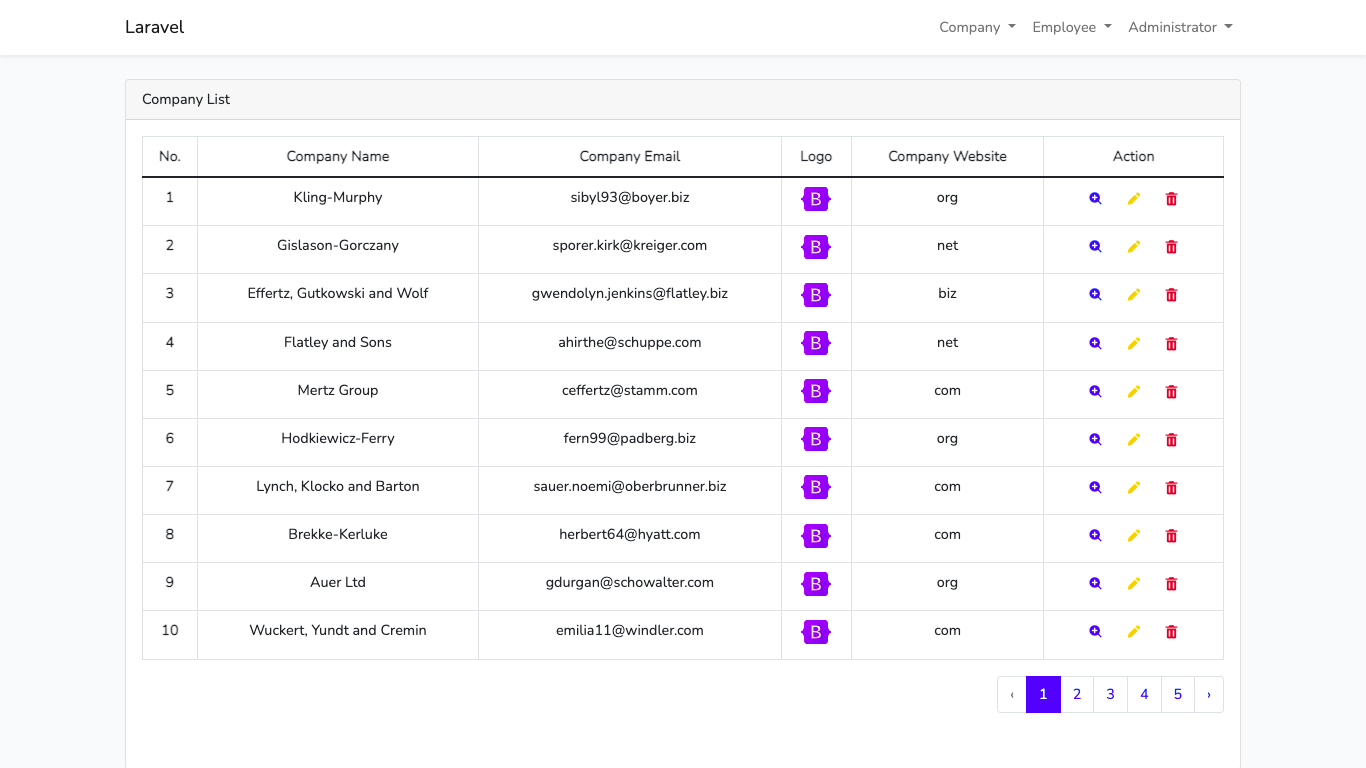Select the Company List panel heading
The height and width of the screenshot is (768, 1366).
click(x=186, y=99)
